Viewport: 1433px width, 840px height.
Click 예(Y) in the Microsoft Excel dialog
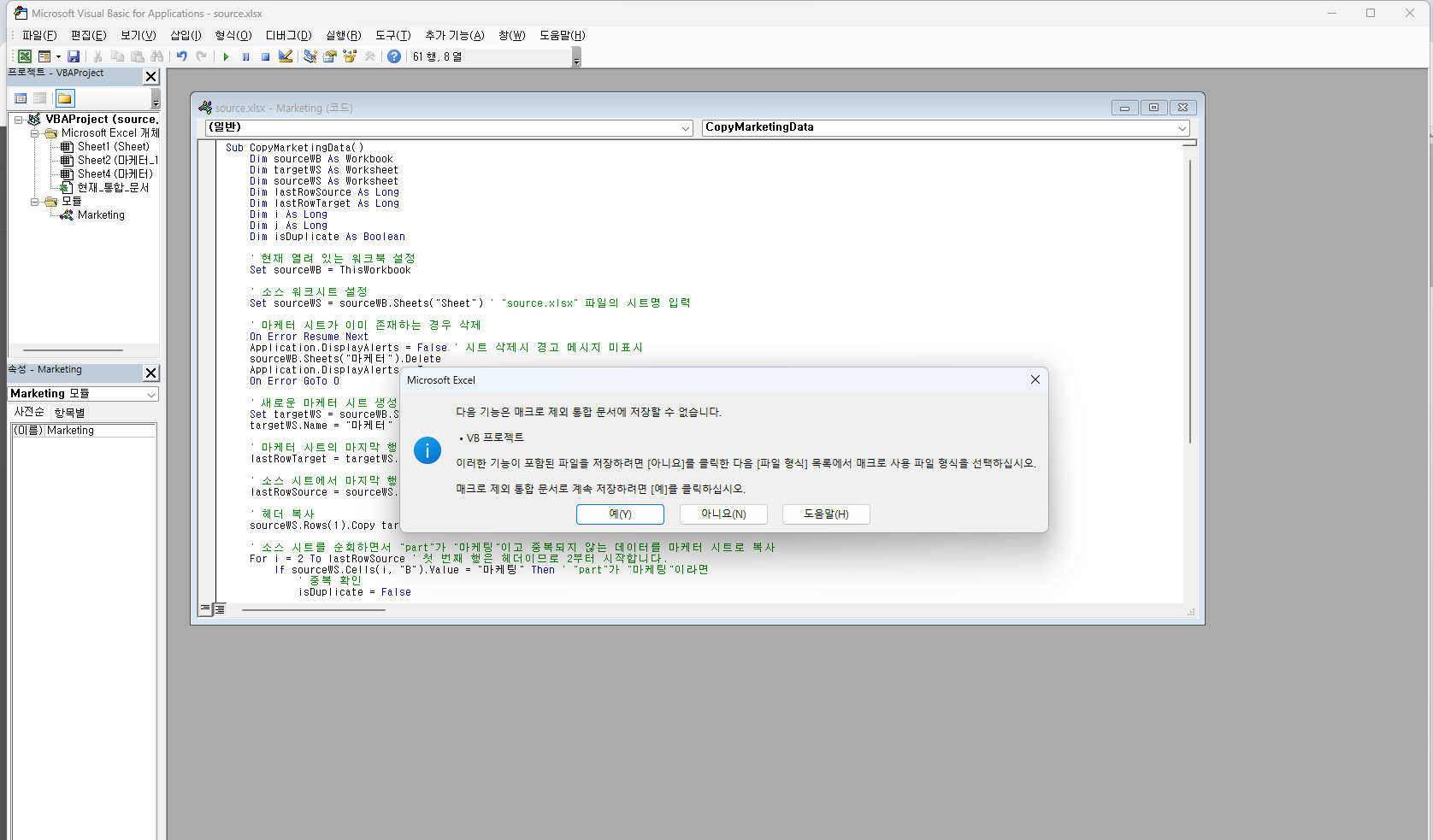coord(620,514)
